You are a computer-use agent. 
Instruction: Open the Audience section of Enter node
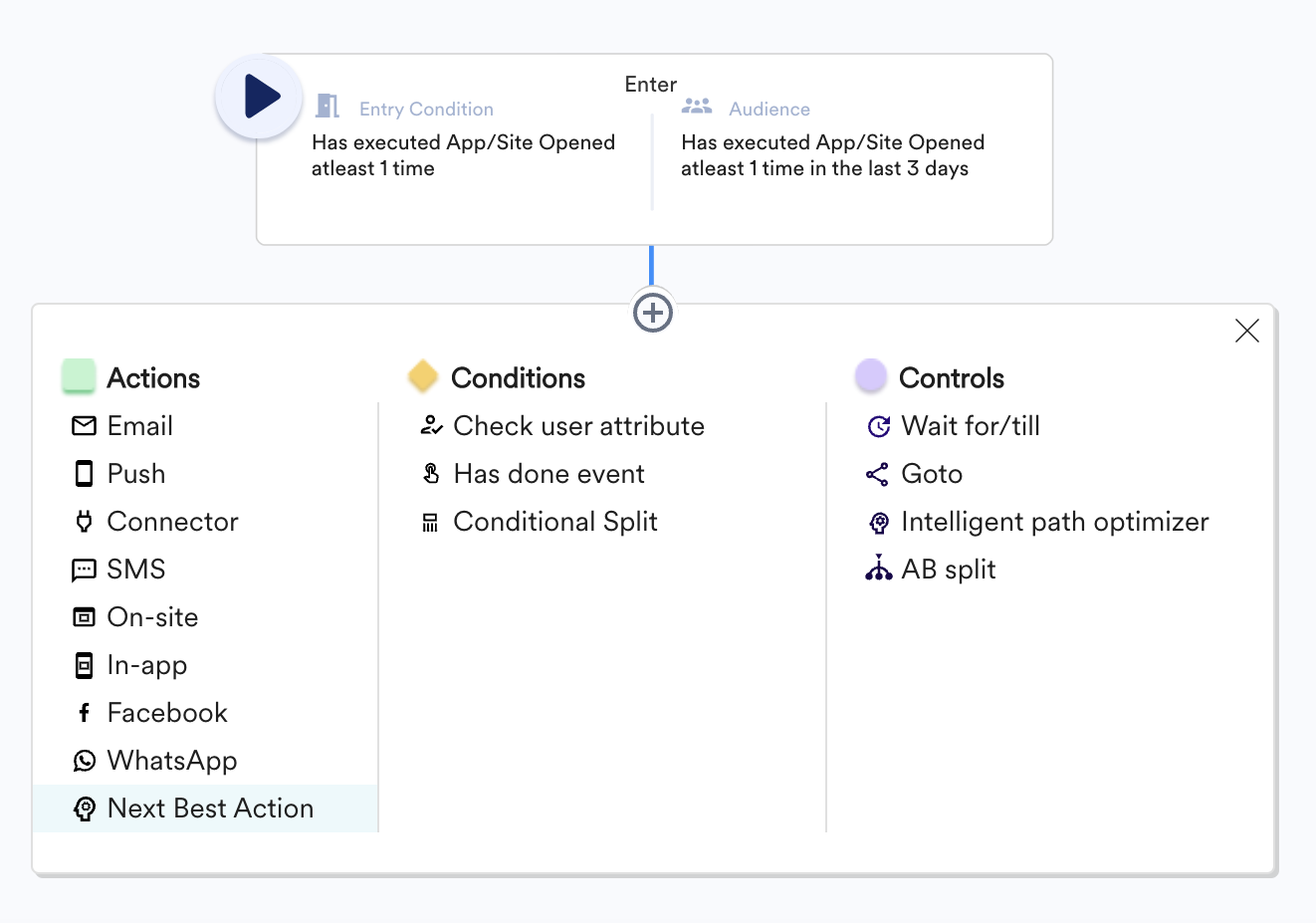tap(768, 110)
